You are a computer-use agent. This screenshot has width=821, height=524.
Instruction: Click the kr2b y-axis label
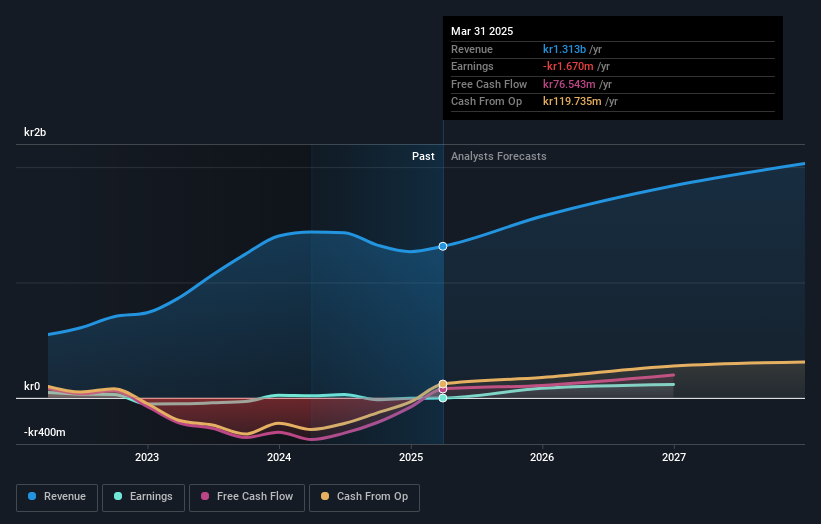(x=35, y=132)
